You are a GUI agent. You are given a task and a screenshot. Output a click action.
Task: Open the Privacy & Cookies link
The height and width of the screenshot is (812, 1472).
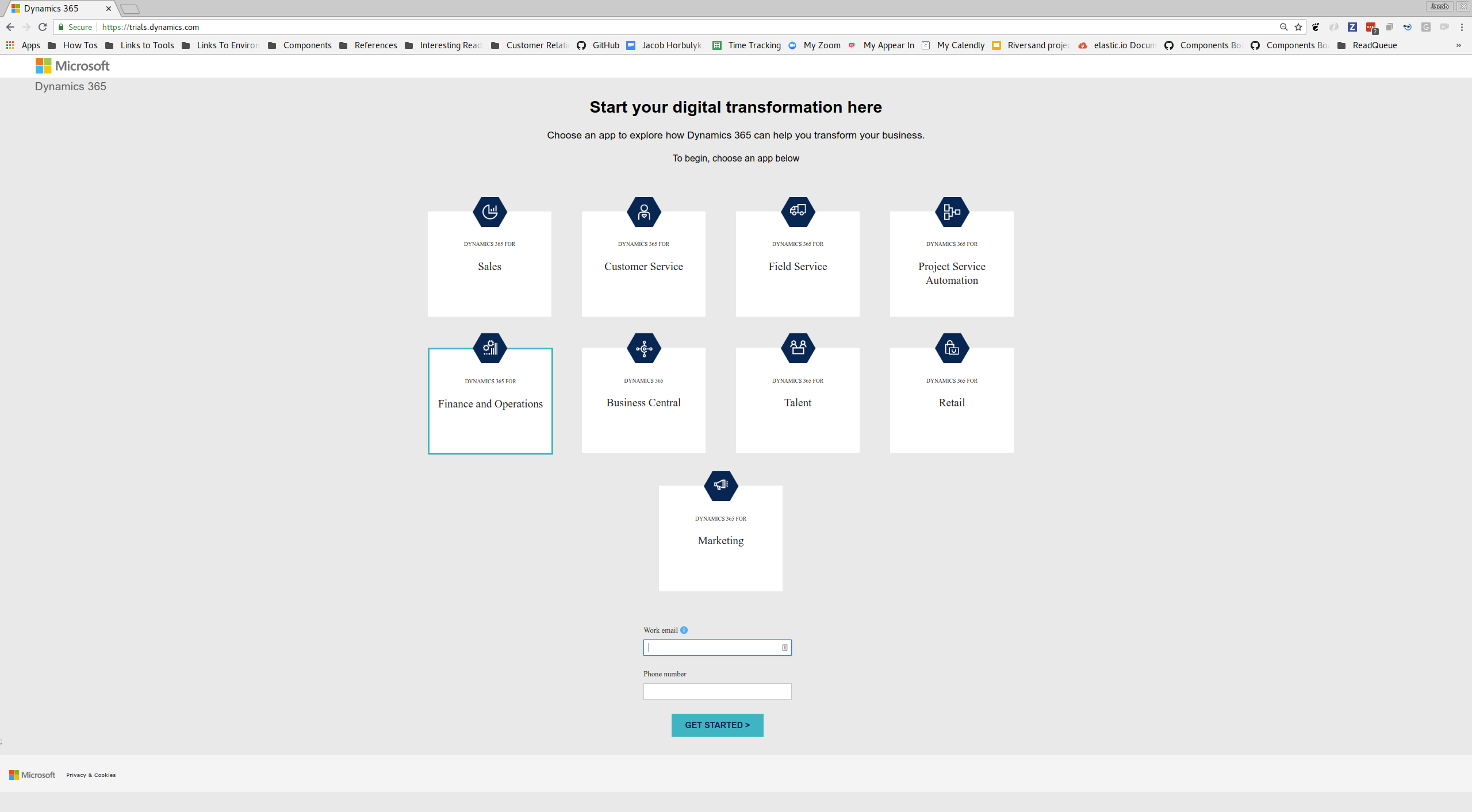(x=91, y=775)
